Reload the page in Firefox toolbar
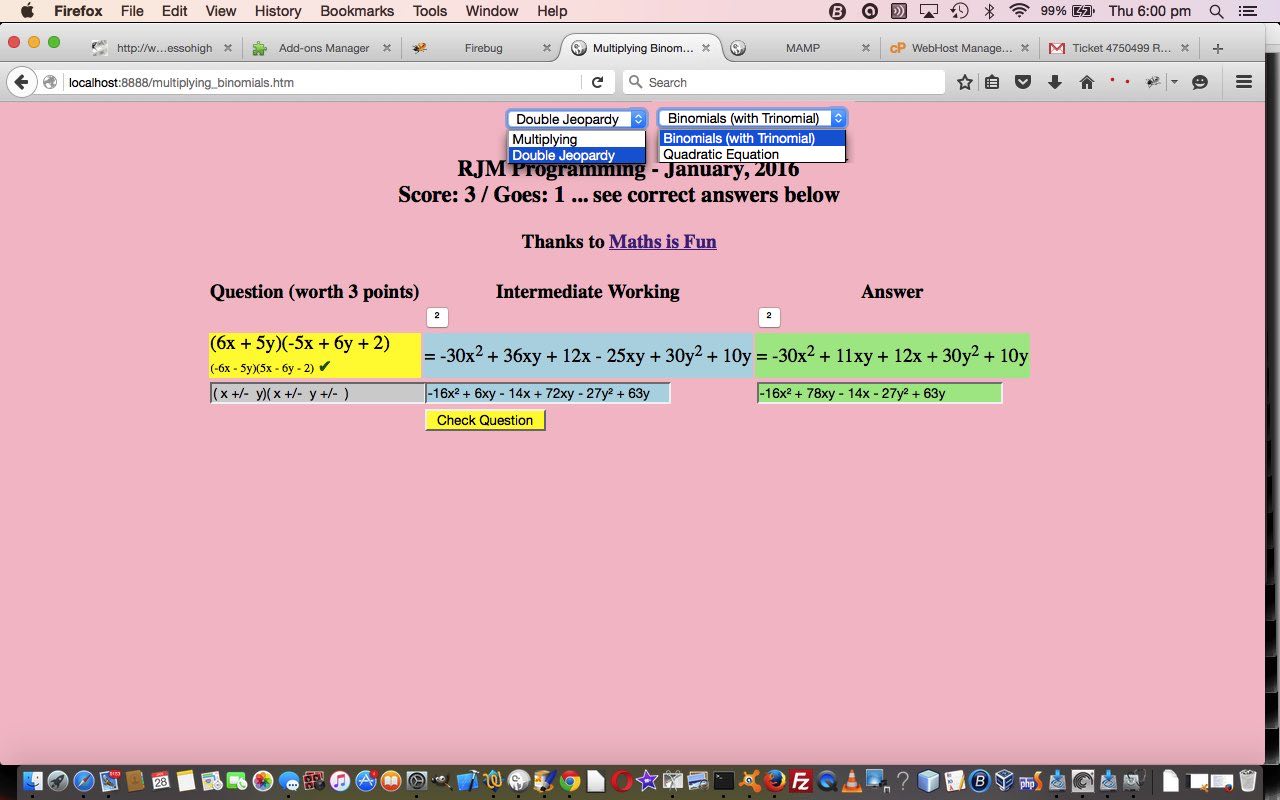 tap(598, 82)
